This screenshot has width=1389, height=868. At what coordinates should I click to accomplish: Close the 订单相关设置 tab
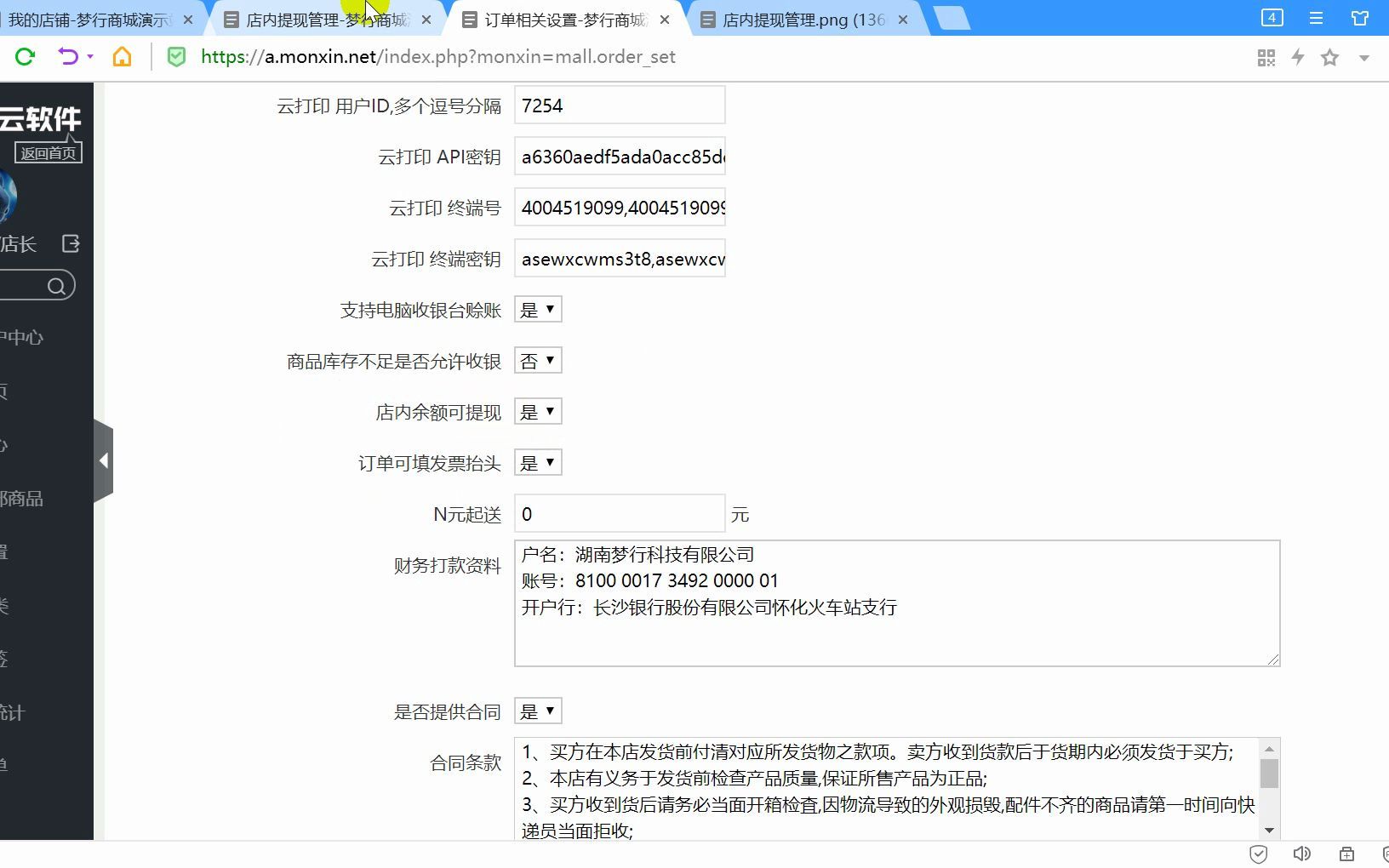coord(665,20)
